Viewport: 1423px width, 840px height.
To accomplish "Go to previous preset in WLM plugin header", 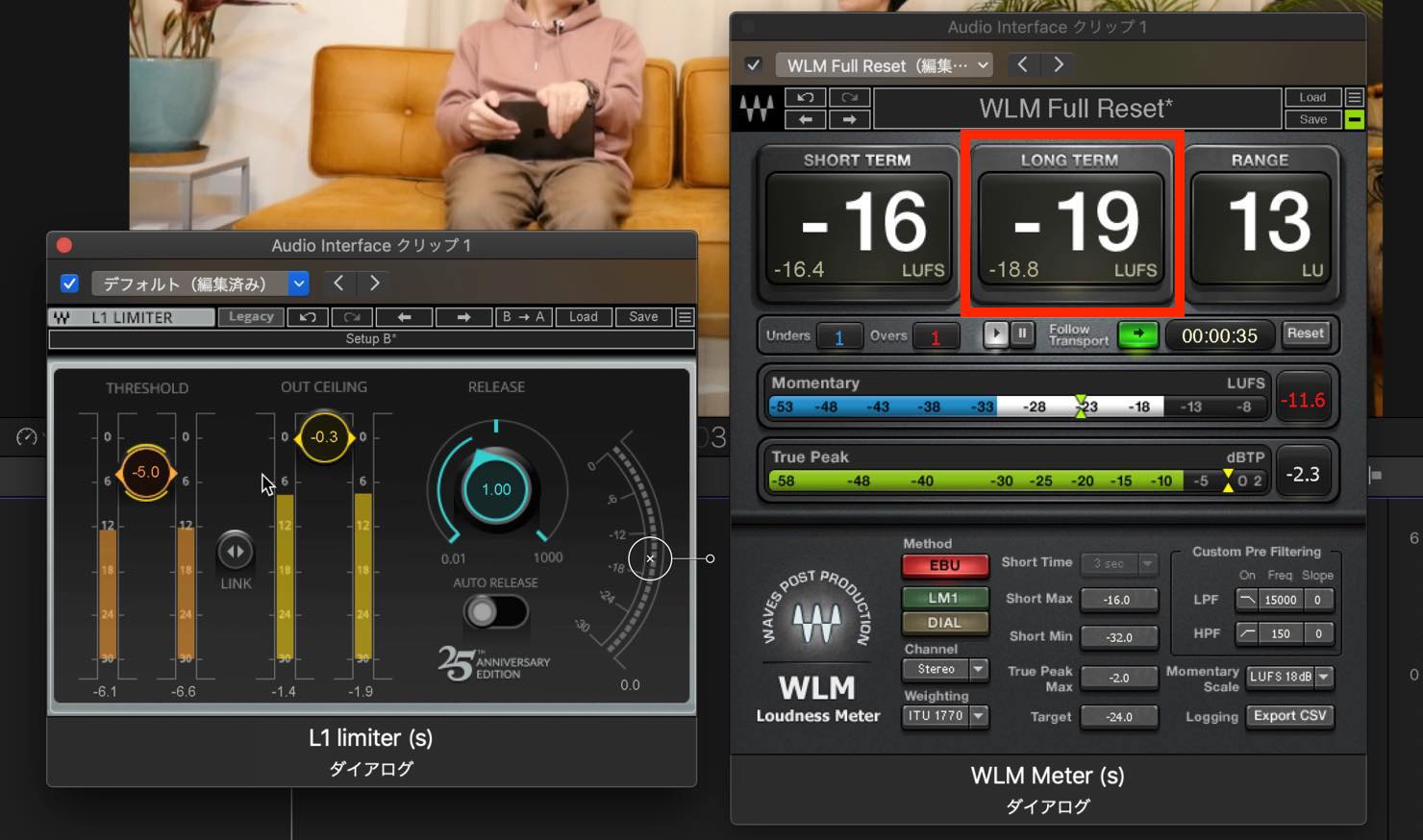I will click(x=1022, y=64).
